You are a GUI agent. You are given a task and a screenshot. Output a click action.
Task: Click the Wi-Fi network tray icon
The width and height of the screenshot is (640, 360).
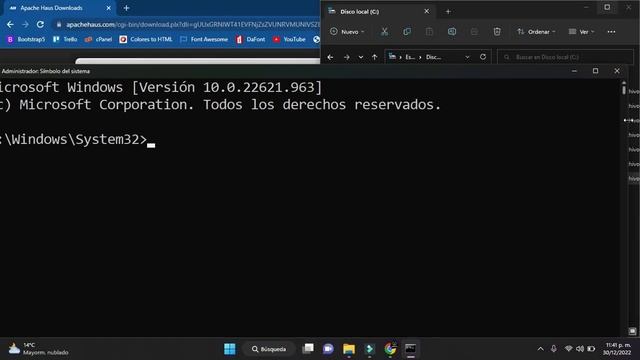pyautogui.click(x=568, y=349)
